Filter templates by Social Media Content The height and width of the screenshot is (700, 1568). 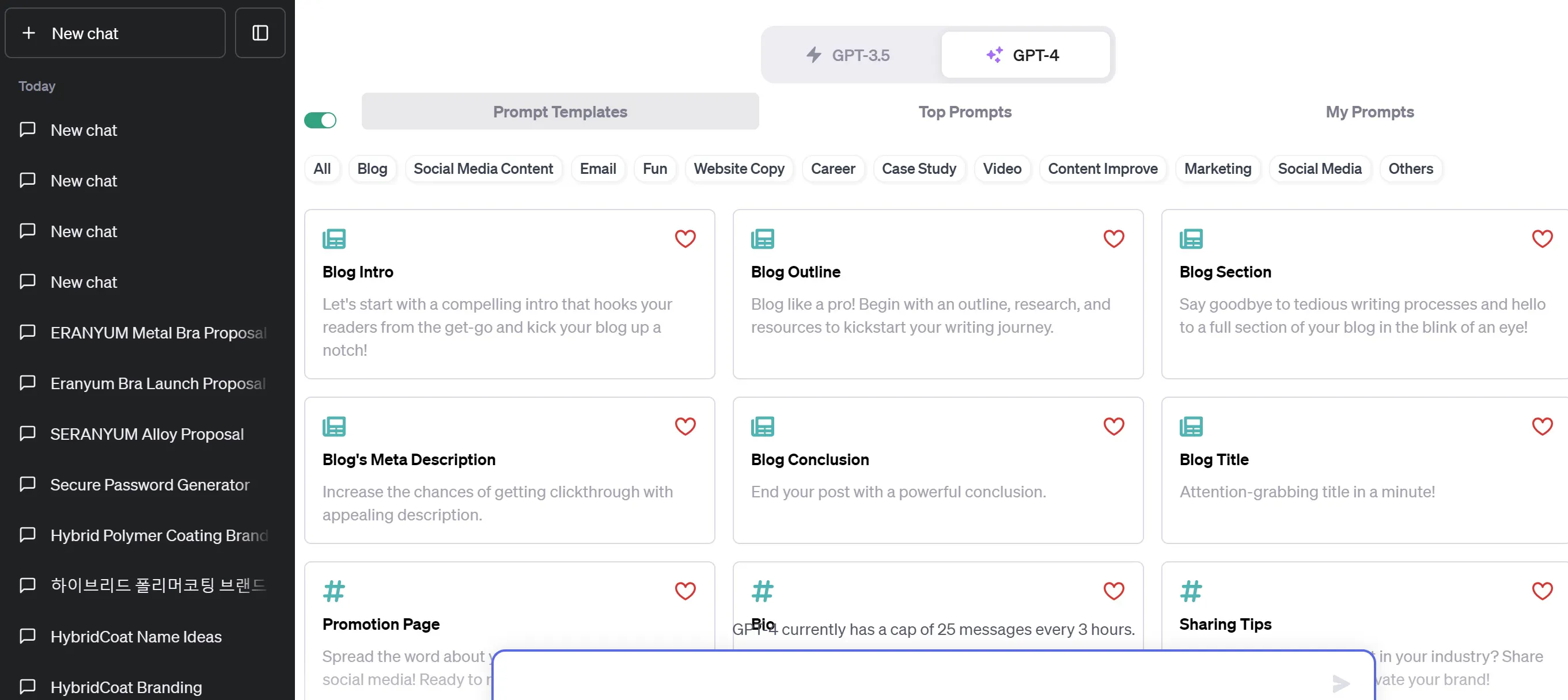483,169
